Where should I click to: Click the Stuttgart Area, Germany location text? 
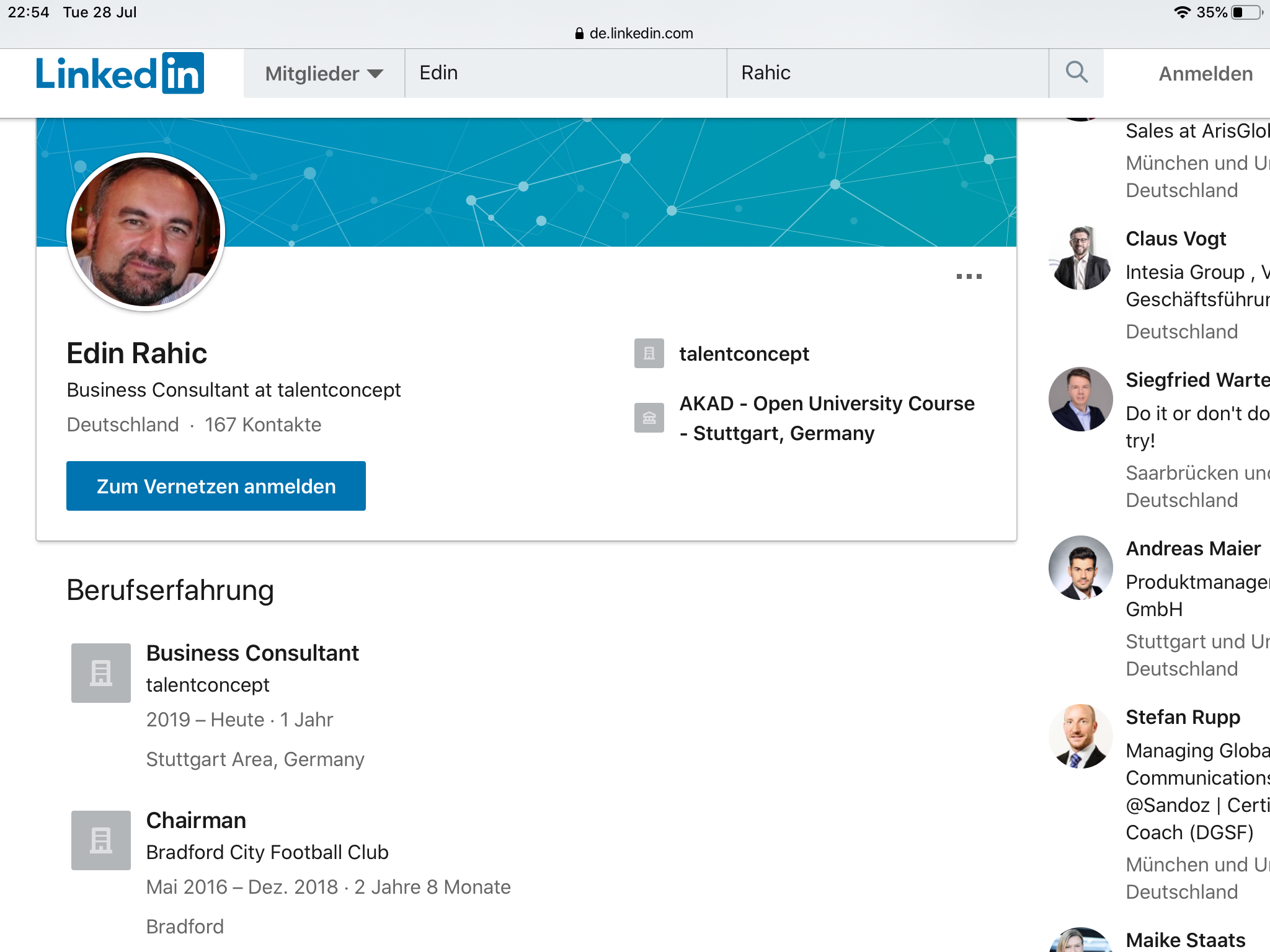pos(255,759)
